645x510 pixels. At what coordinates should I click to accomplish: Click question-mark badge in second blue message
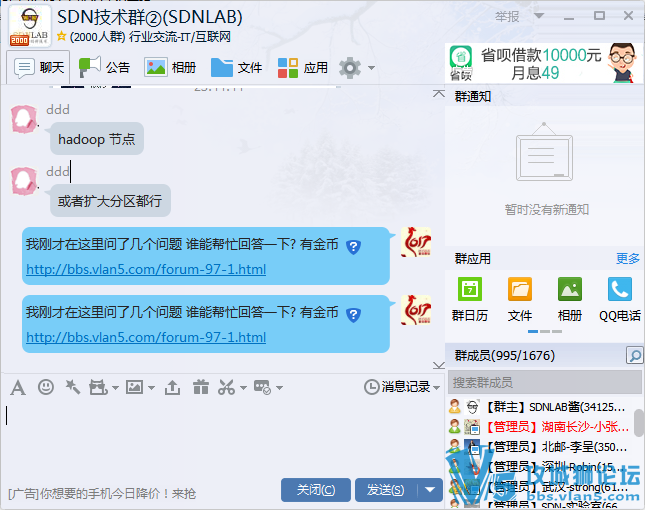click(x=353, y=315)
